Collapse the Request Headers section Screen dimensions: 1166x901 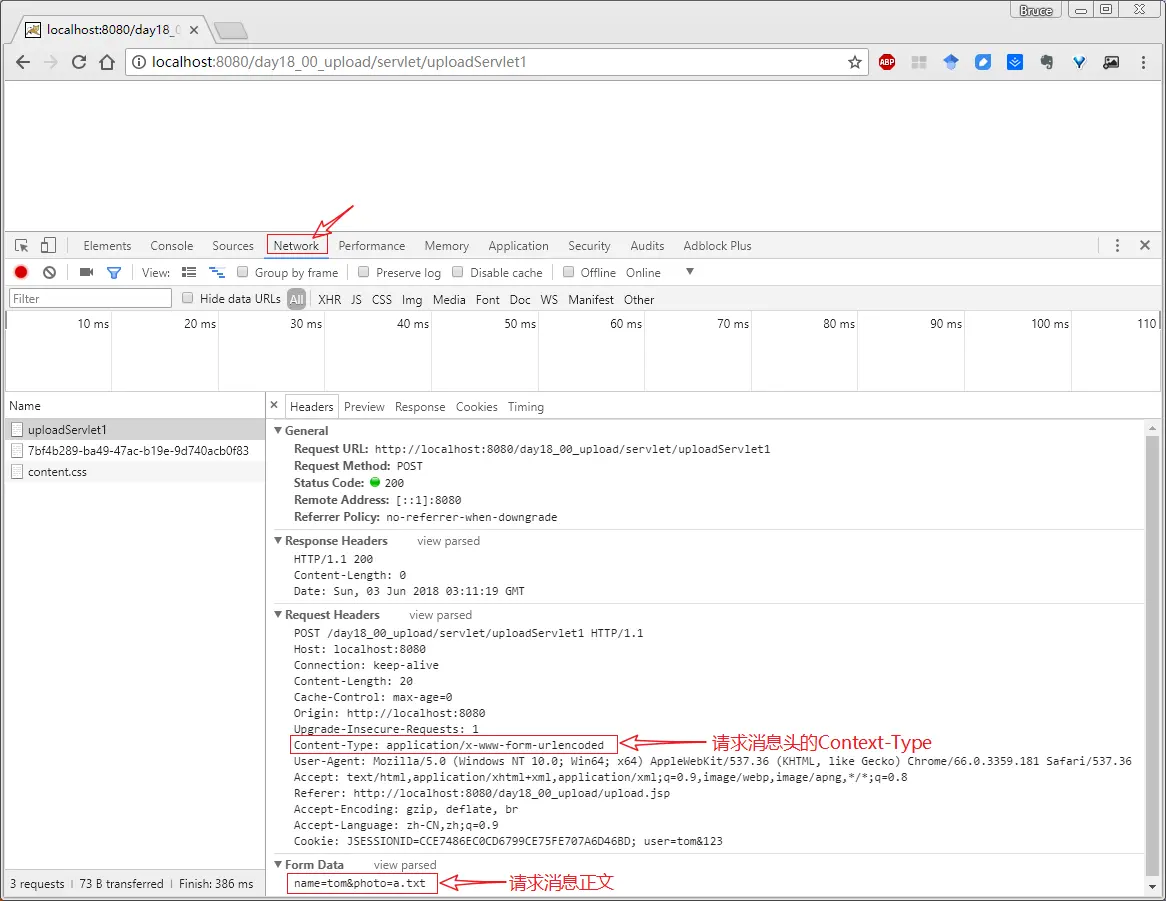click(278, 615)
